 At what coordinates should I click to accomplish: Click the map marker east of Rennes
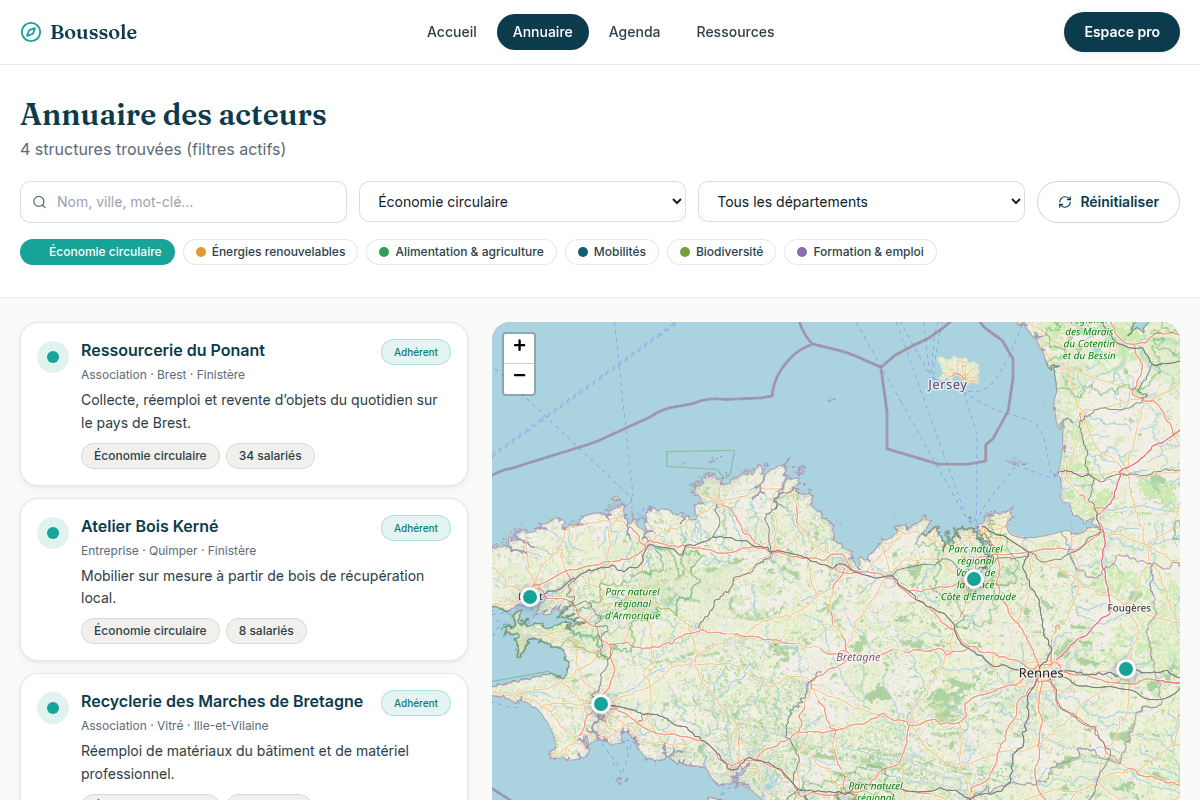(1126, 669)
